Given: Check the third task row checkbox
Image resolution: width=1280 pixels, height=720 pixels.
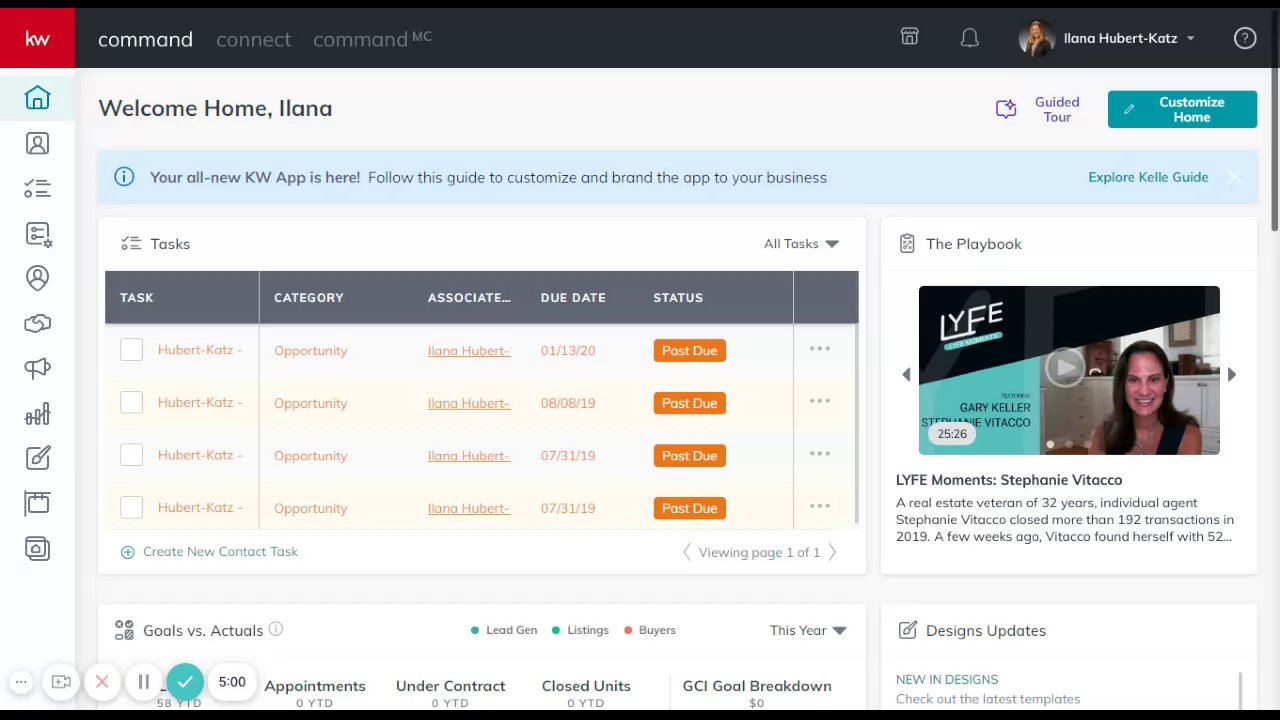Looking at the screenshot, I should (x=131, y=455).
